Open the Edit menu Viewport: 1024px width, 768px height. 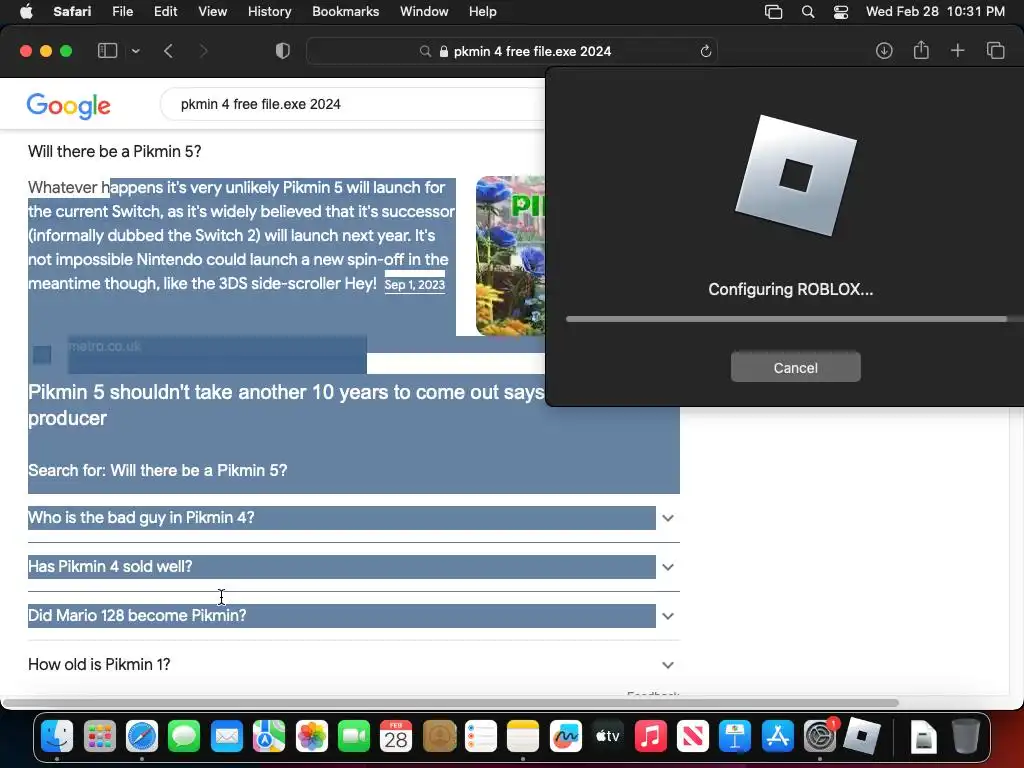(x=165, y=12)
